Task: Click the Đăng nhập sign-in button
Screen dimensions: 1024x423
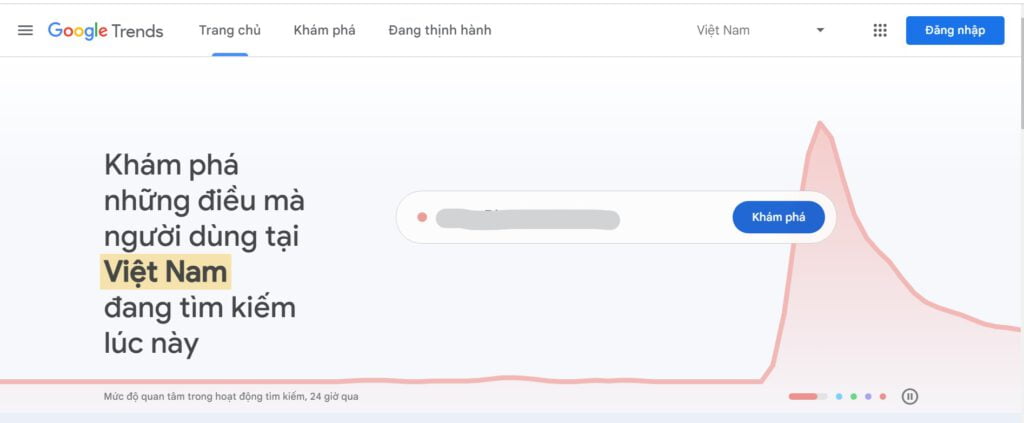Action: [955, 30]
